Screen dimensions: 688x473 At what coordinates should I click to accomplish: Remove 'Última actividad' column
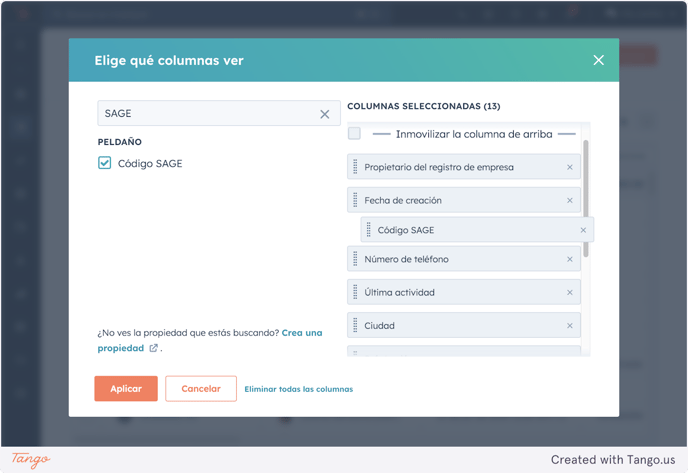[x=570, y=293]
